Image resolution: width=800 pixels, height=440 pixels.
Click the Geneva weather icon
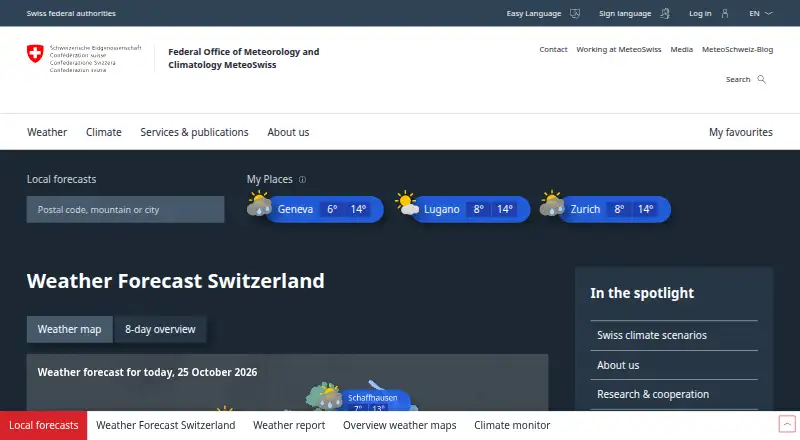259,204
